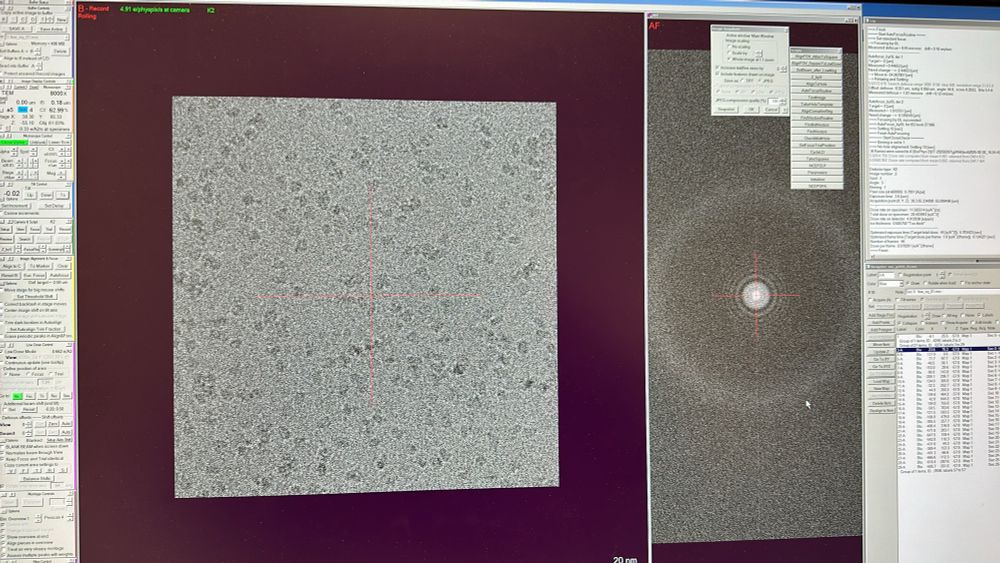Viewport: 1000px width, 563px height.
Task: Click Cancel in the image snapshot dialog
Action: (771, 110)
